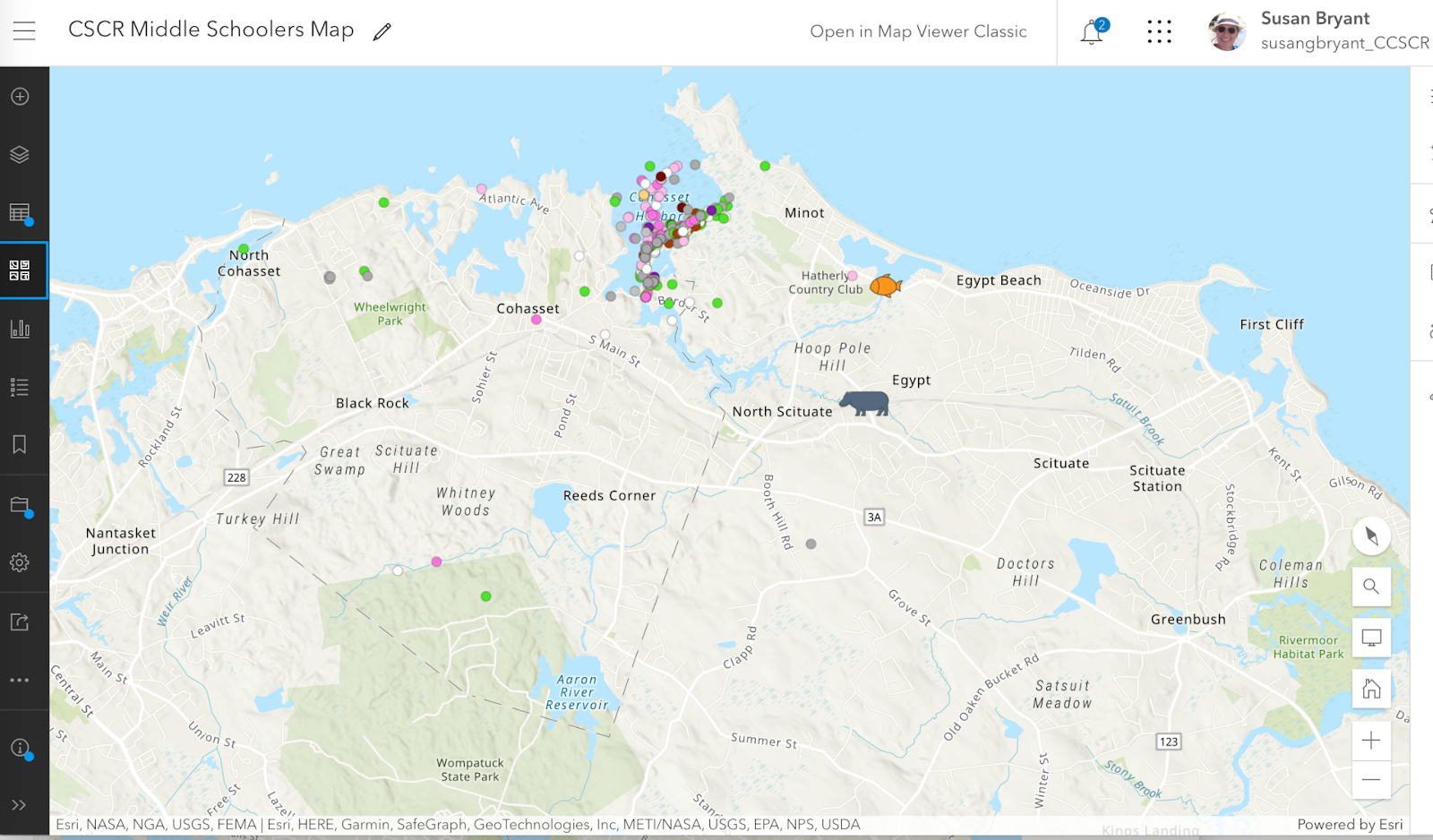Open the more options ellipsis in sidebar
This screenshot has width=1433, height=840.
20,681
